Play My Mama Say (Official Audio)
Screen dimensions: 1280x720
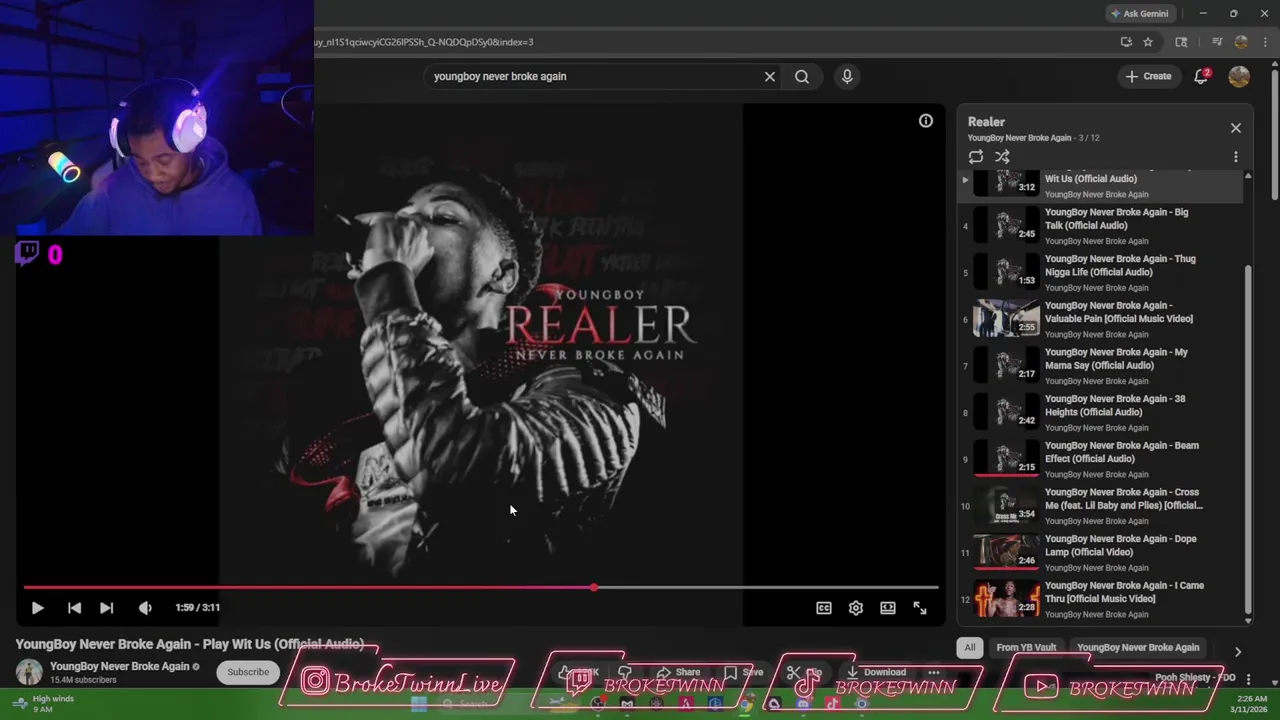pos(1100,365)
